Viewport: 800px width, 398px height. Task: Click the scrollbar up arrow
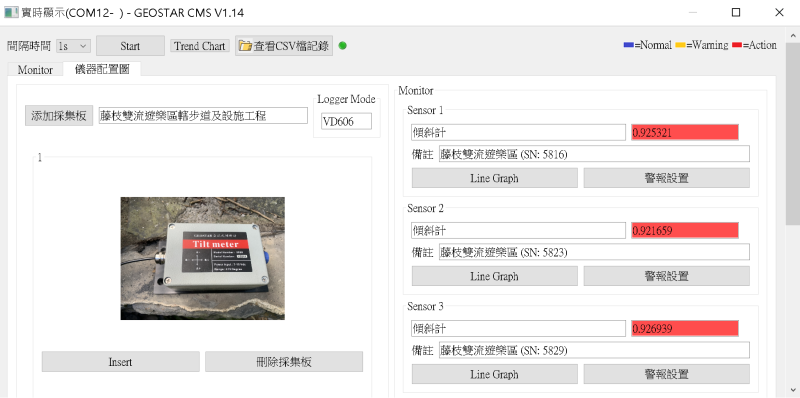[x=792, y=35]
